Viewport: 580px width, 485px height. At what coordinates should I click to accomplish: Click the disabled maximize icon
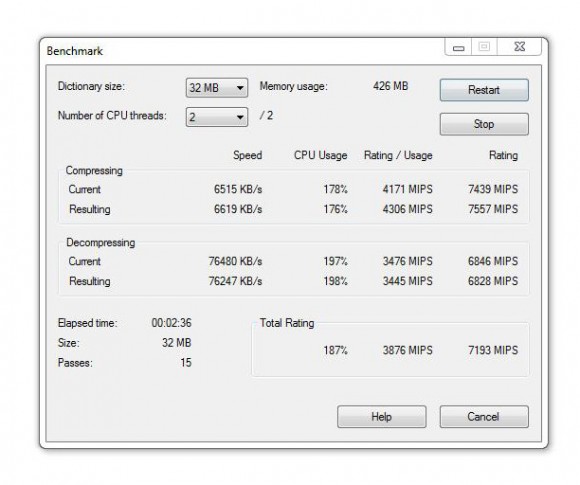coord(484,47)
